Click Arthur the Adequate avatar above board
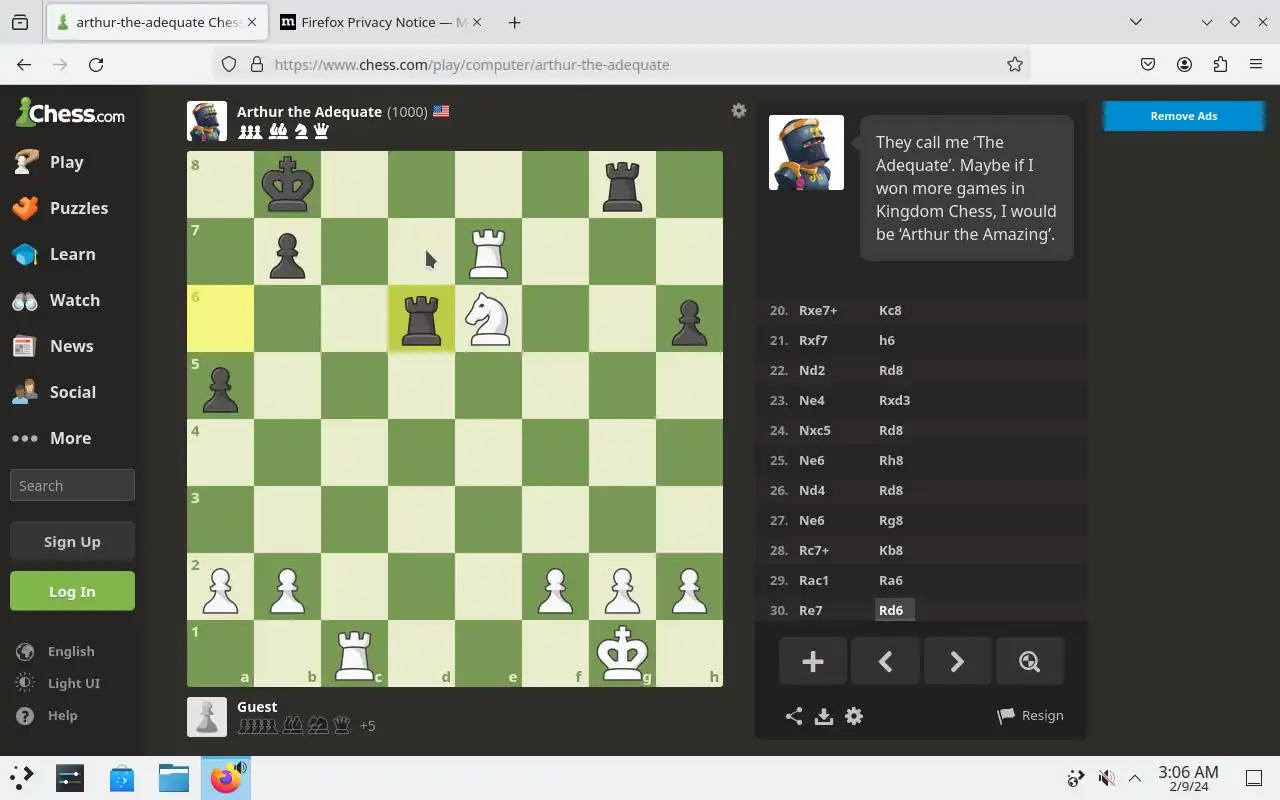The height and width of the screenshot is (800, 1280). pos(207,121)
